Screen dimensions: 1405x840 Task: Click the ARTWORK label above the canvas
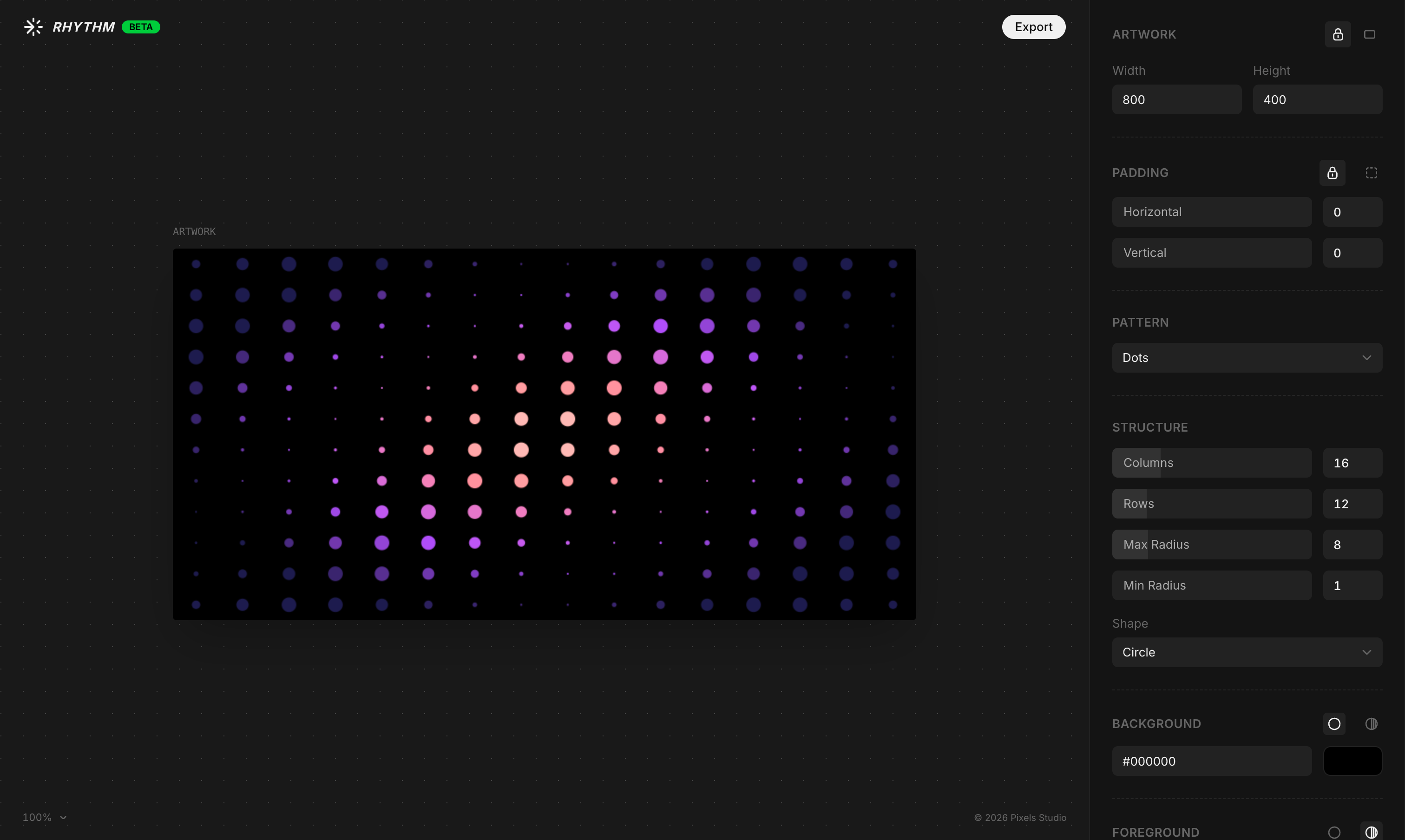pos(194,231)
